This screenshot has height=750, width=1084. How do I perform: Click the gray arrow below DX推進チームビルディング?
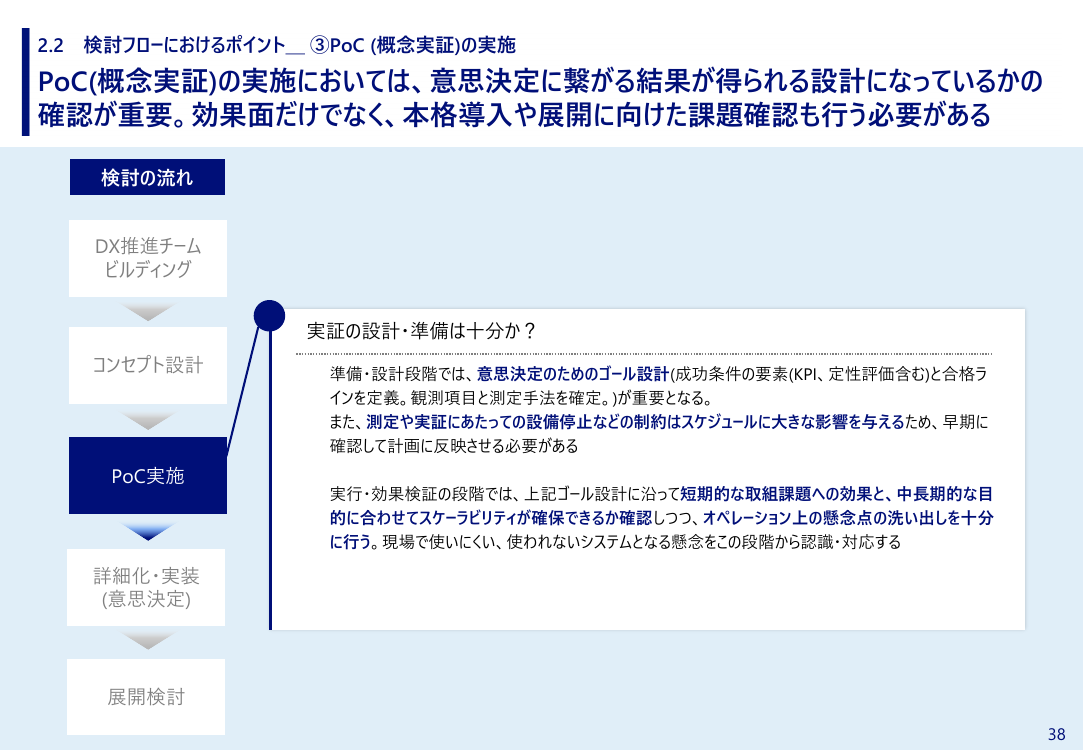click(148, 312)
